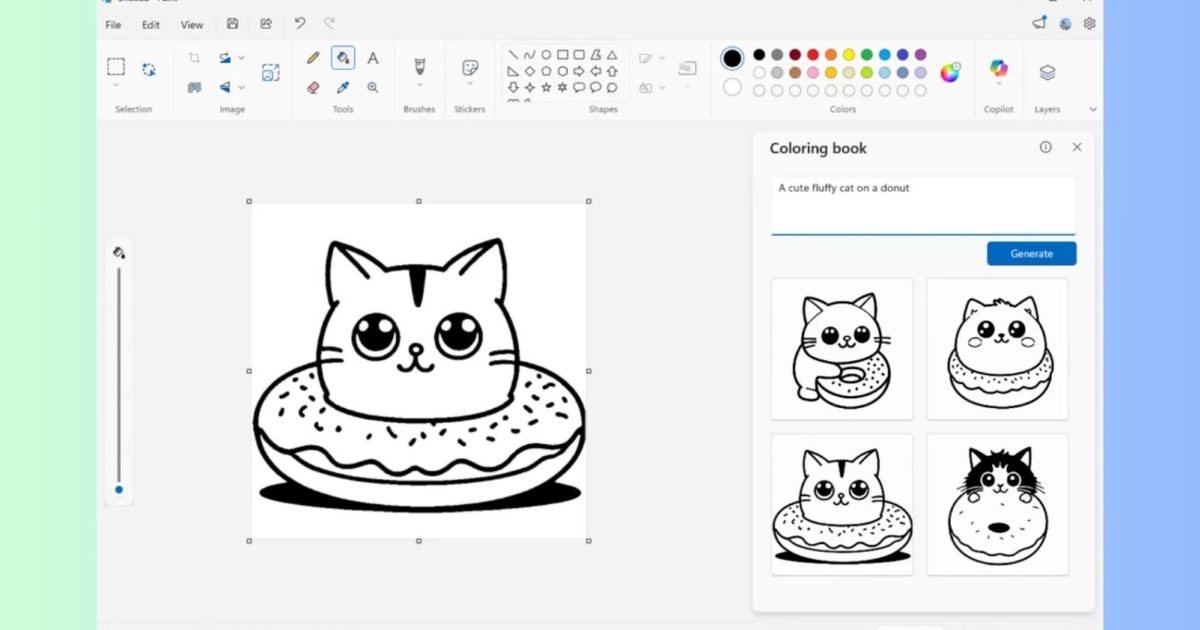Open the Layers panel
This screenshot has height=630, width=1200.
[1048, 70]
